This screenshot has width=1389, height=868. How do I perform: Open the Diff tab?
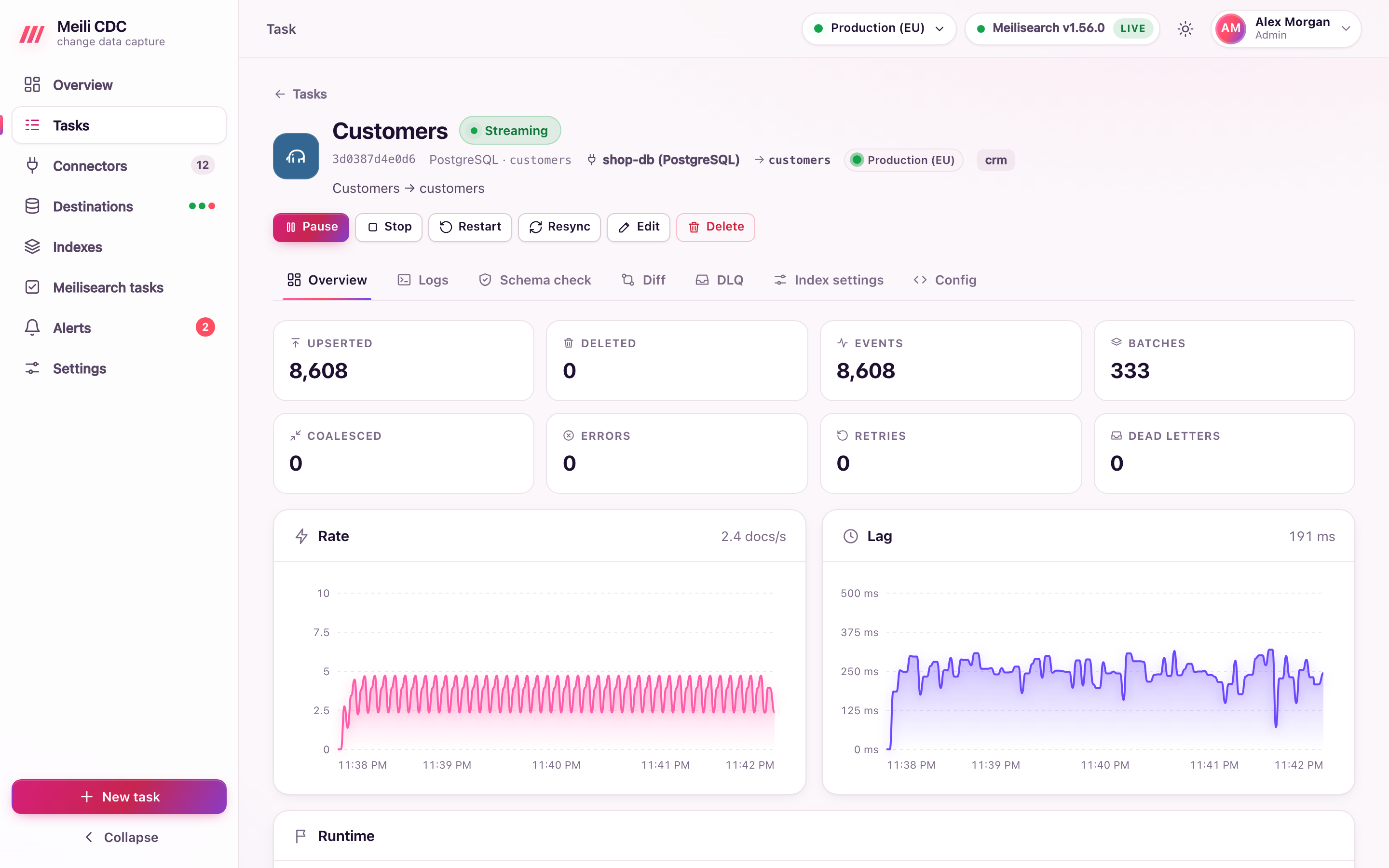643,280
